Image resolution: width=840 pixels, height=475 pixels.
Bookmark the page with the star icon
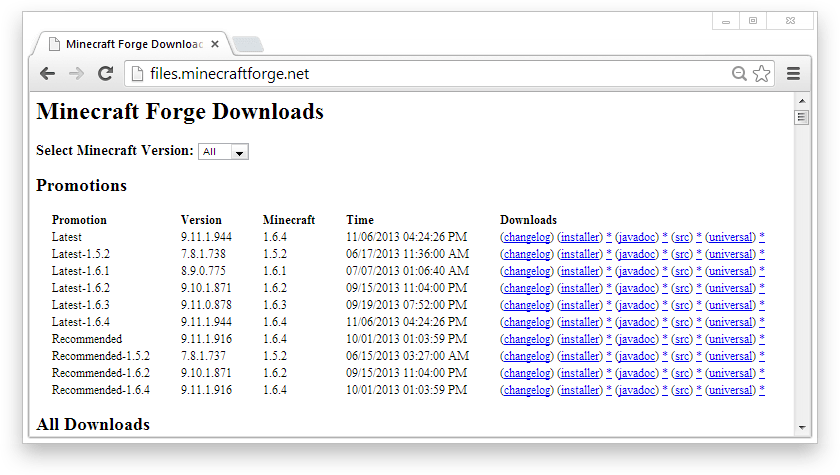click(x=761, y=73)
